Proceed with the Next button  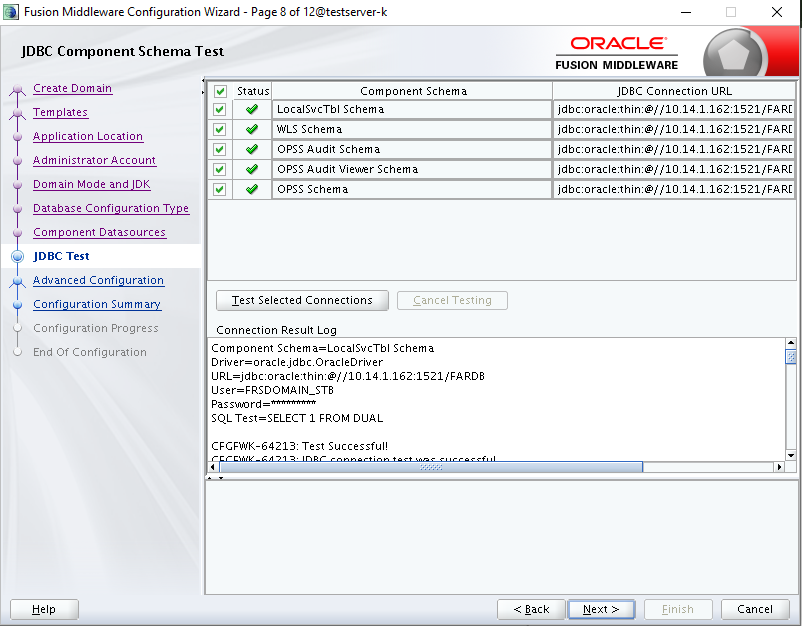(601, 609)
